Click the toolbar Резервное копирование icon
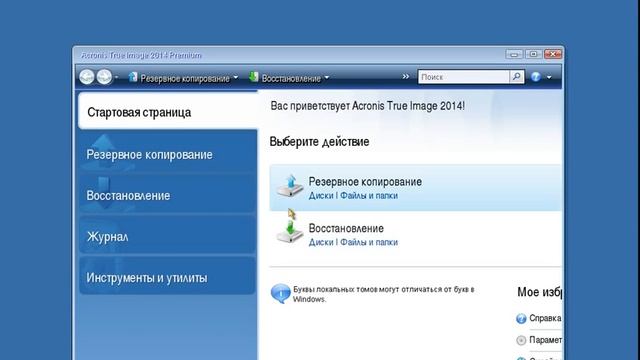The height and width of the screenshot is (360, 640). click(x=133, y=77)
